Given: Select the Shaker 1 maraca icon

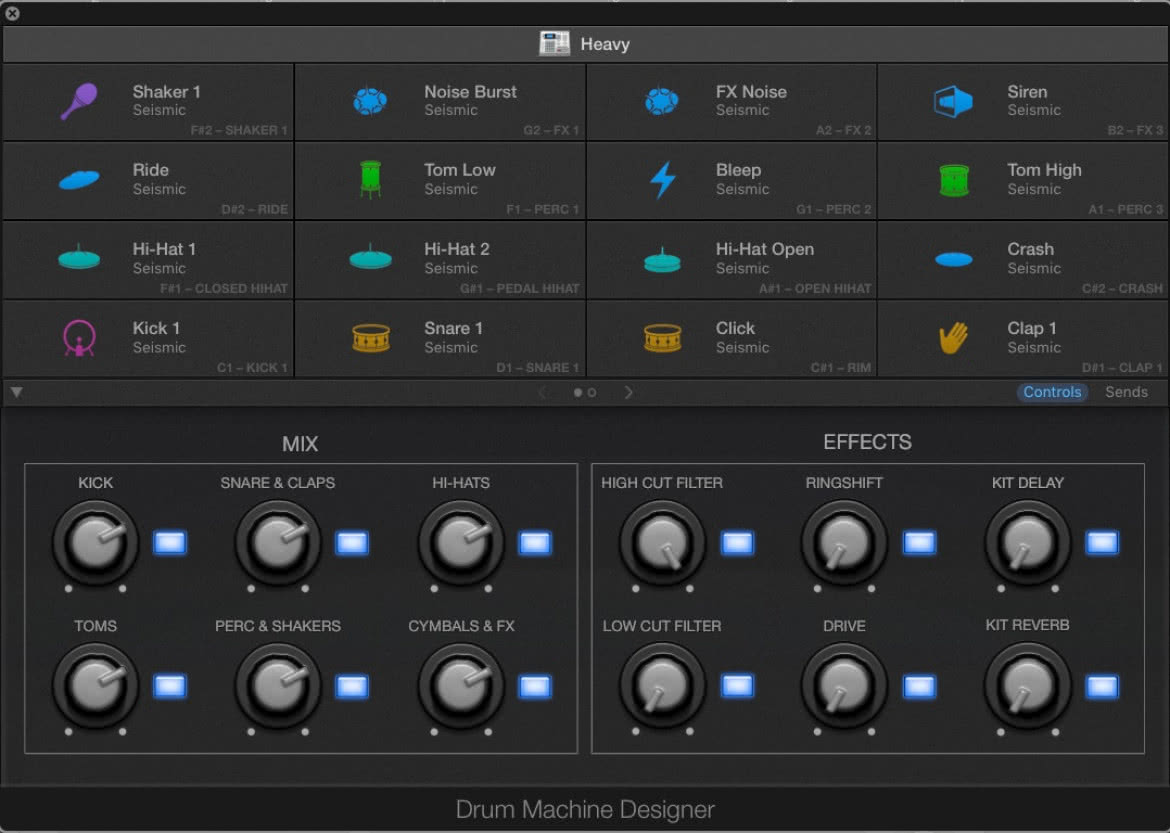Looking at the screenshot, I should (78, 101).
